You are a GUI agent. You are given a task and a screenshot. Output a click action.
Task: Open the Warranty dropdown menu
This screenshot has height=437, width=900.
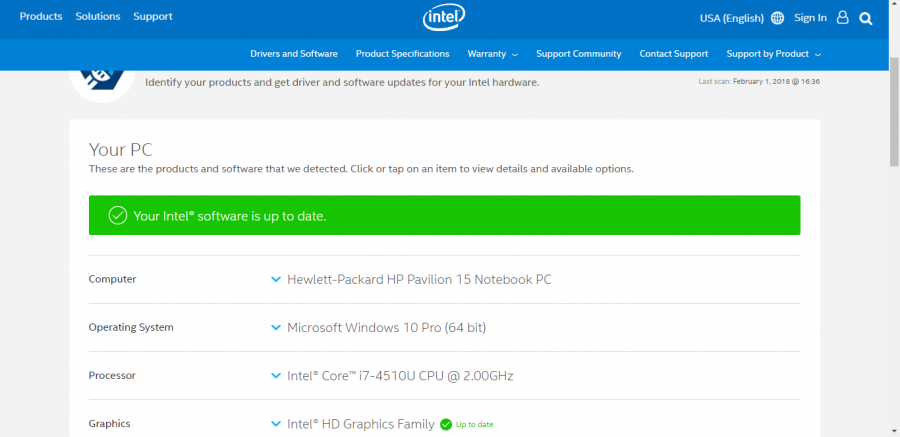[492, 54]
